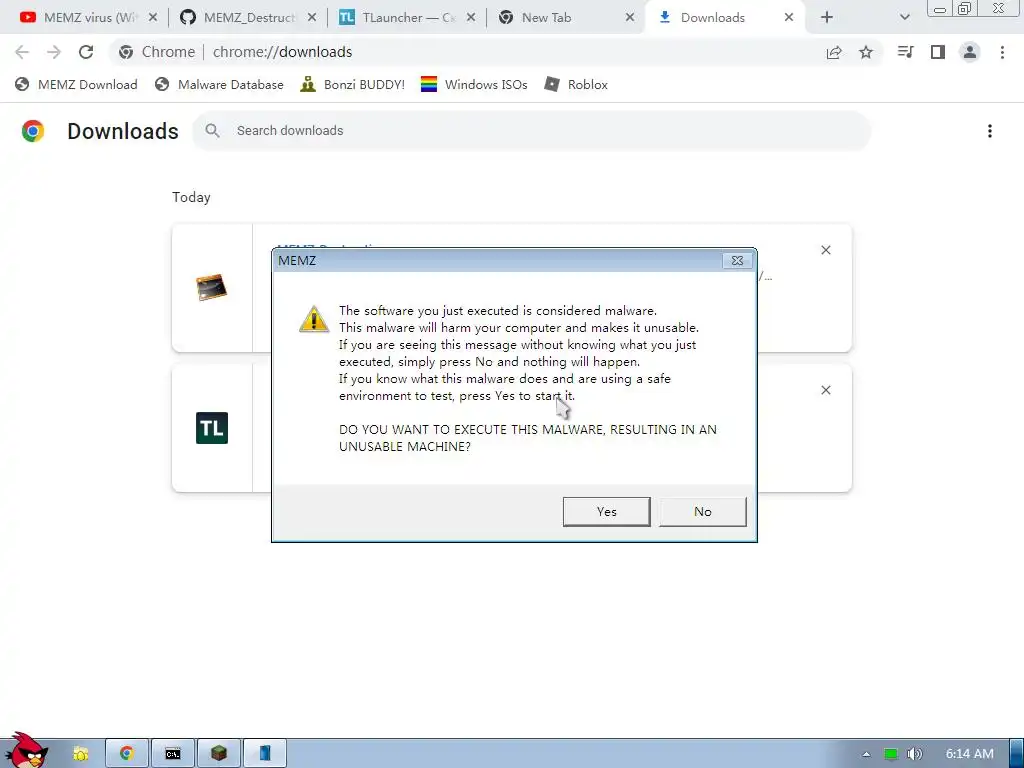This screenshot has width=1024, height=768.
Task: Close the TLauncher tab
Action: tap(471, 18)
